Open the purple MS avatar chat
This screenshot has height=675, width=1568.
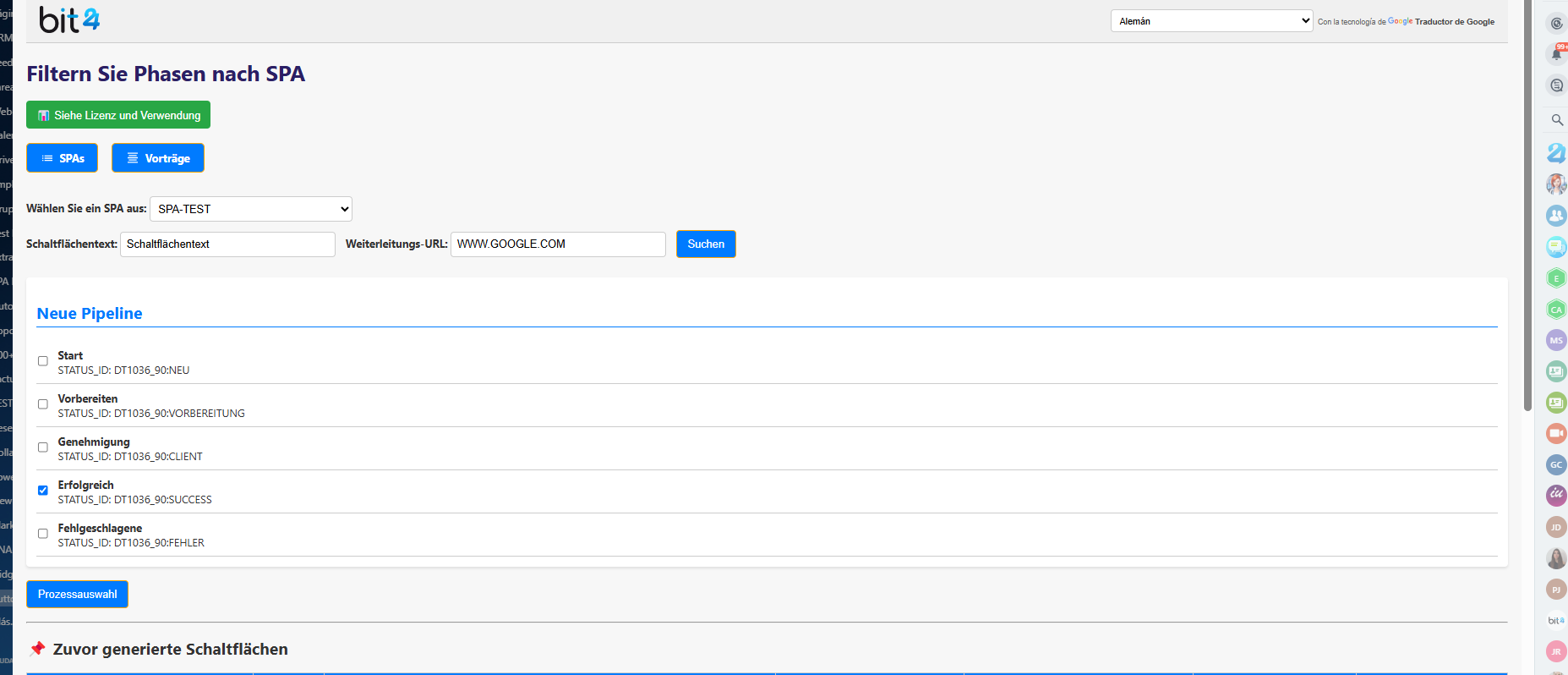tap(1555, 341)
